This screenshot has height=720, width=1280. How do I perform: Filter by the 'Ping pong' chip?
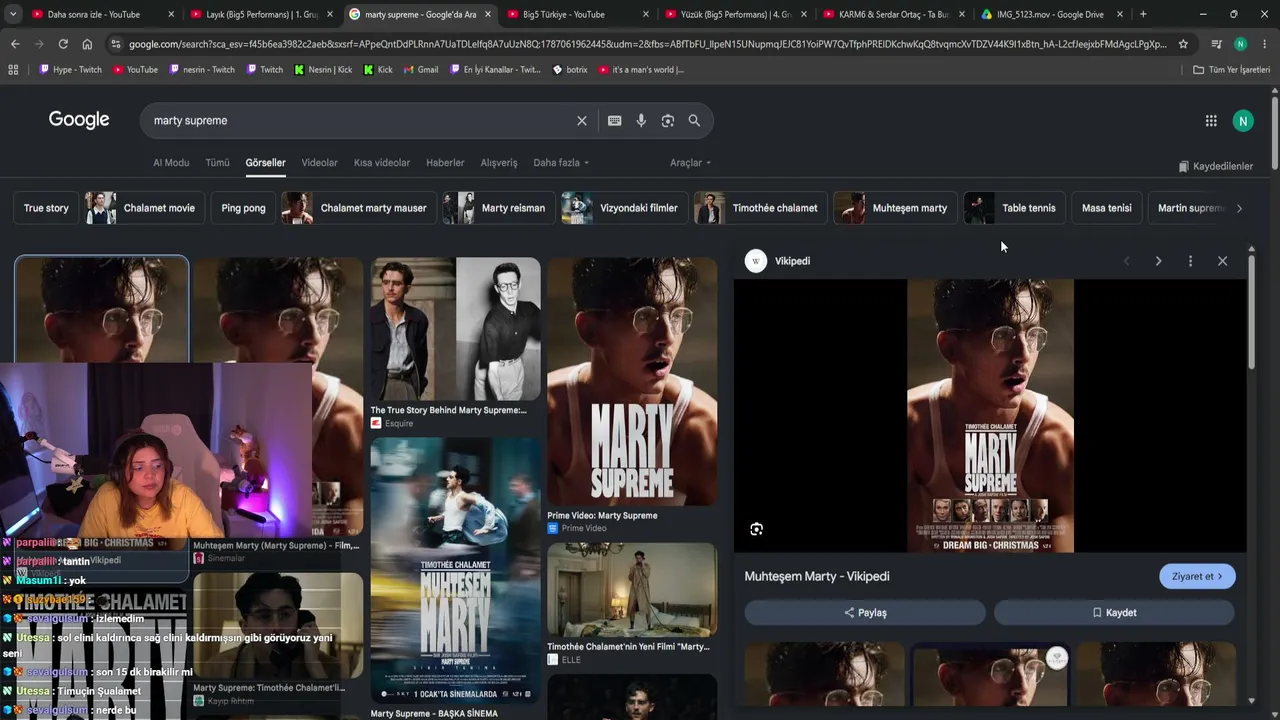[x=243, y=208]
